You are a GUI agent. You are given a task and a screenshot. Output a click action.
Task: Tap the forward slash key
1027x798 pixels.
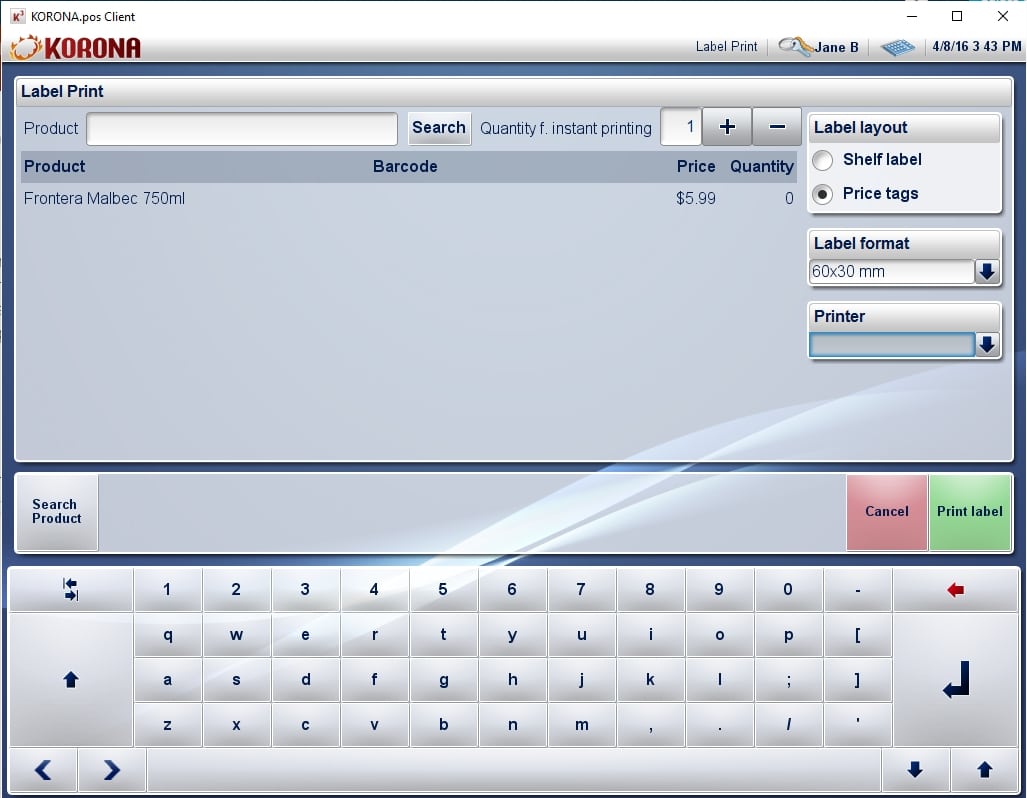[x=788, y=725]
